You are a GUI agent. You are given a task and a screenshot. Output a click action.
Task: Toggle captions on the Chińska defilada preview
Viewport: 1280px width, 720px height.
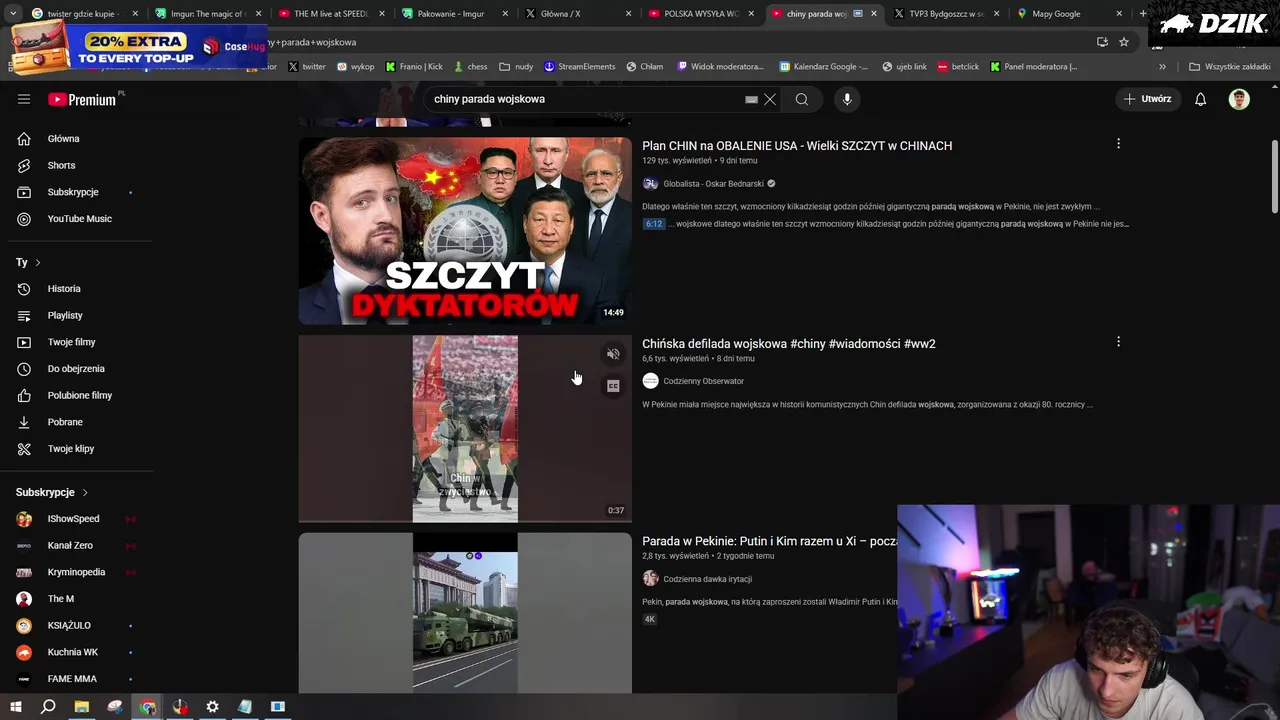click(x=613, y=386)
